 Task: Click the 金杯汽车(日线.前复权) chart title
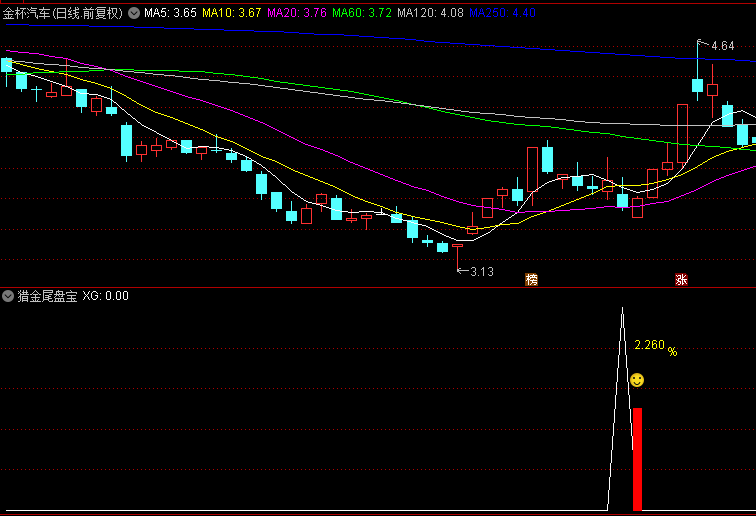pos(63,13)
